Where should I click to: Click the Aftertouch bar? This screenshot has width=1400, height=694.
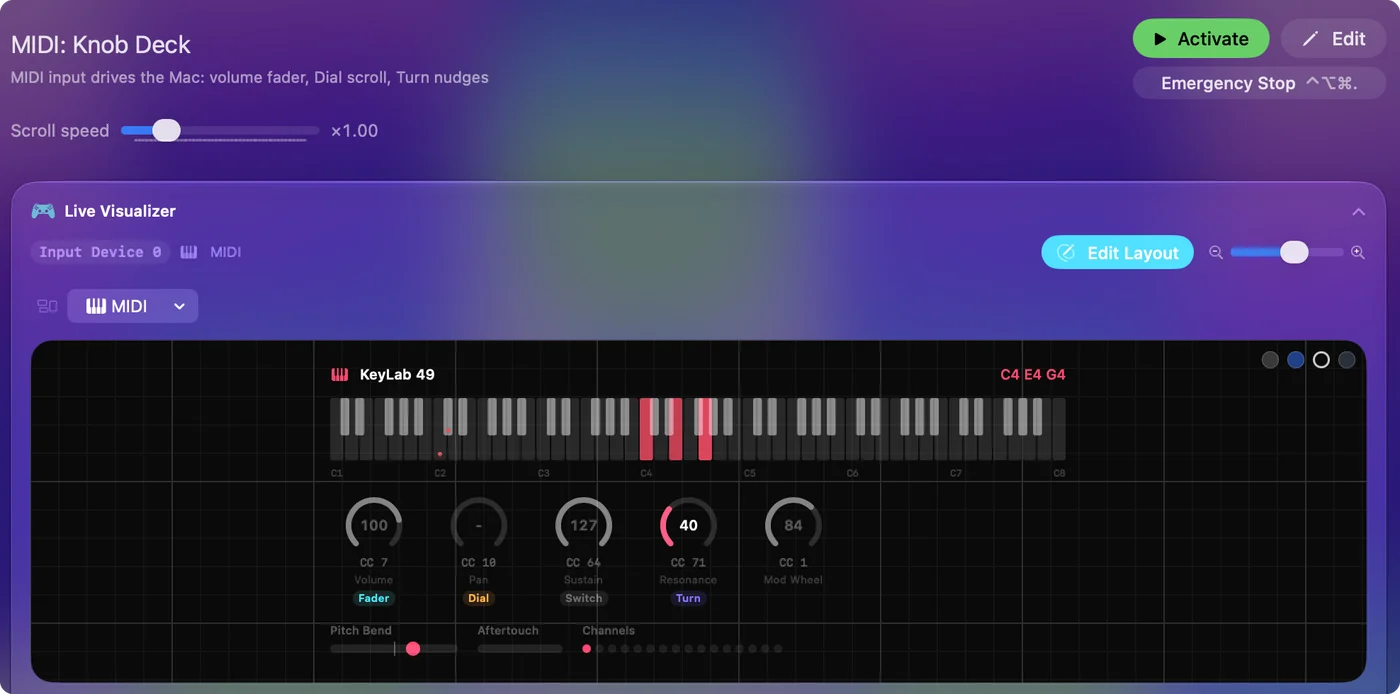[x=520, y=649]
